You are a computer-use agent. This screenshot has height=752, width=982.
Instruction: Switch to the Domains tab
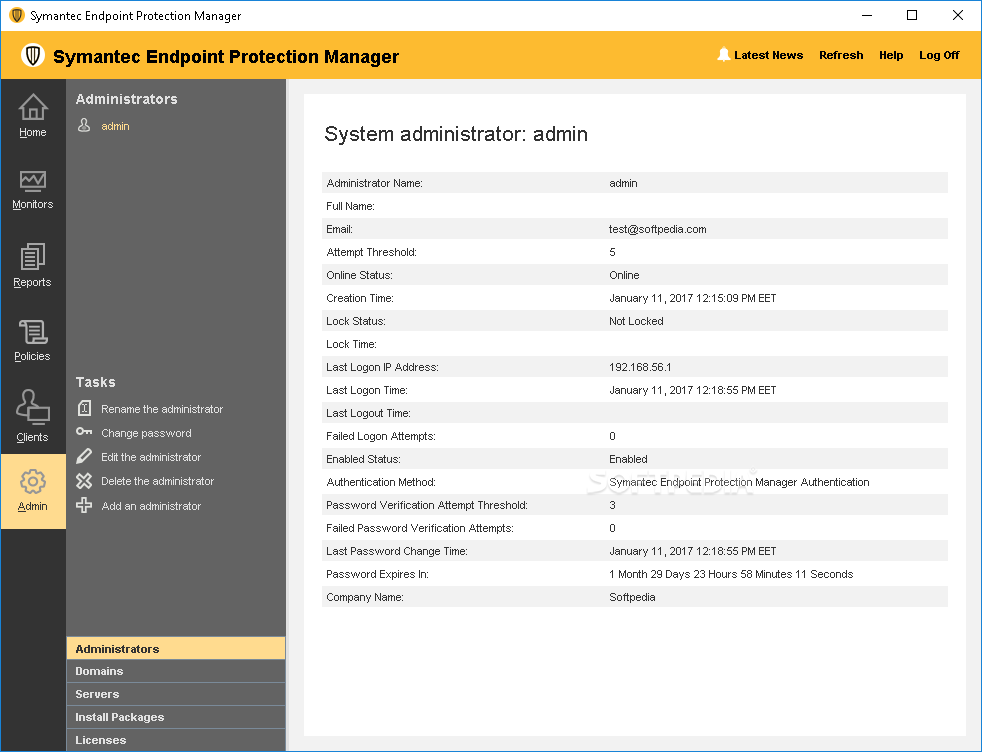pos(100,671)
